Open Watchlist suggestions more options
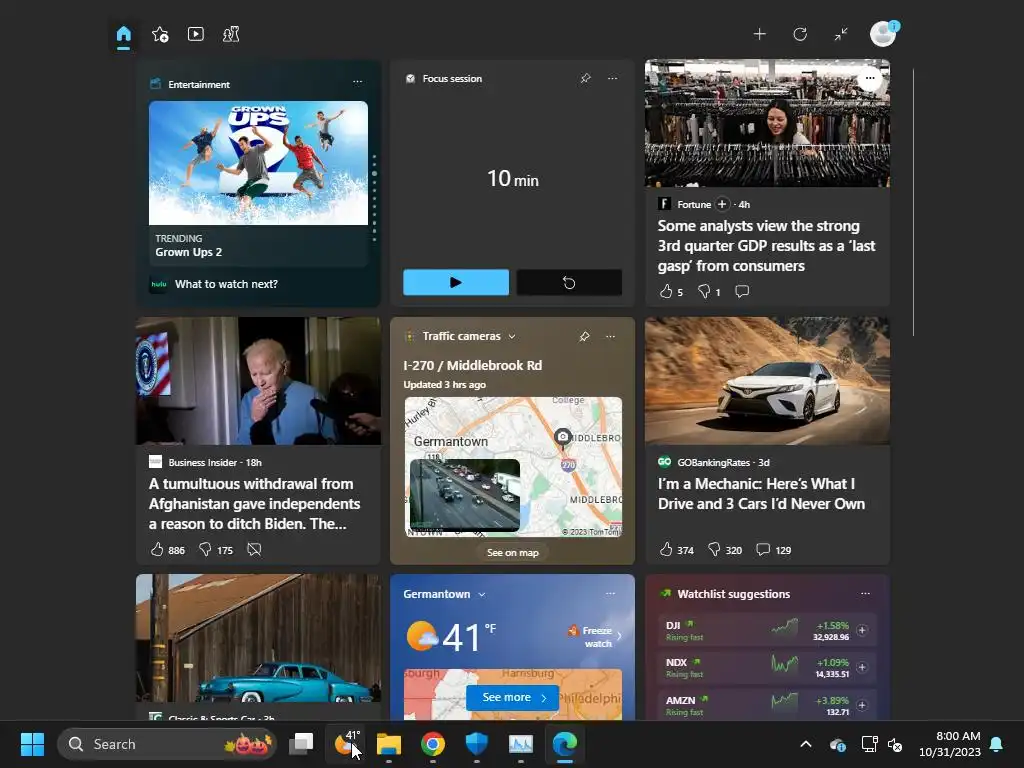 click(865, 594)
